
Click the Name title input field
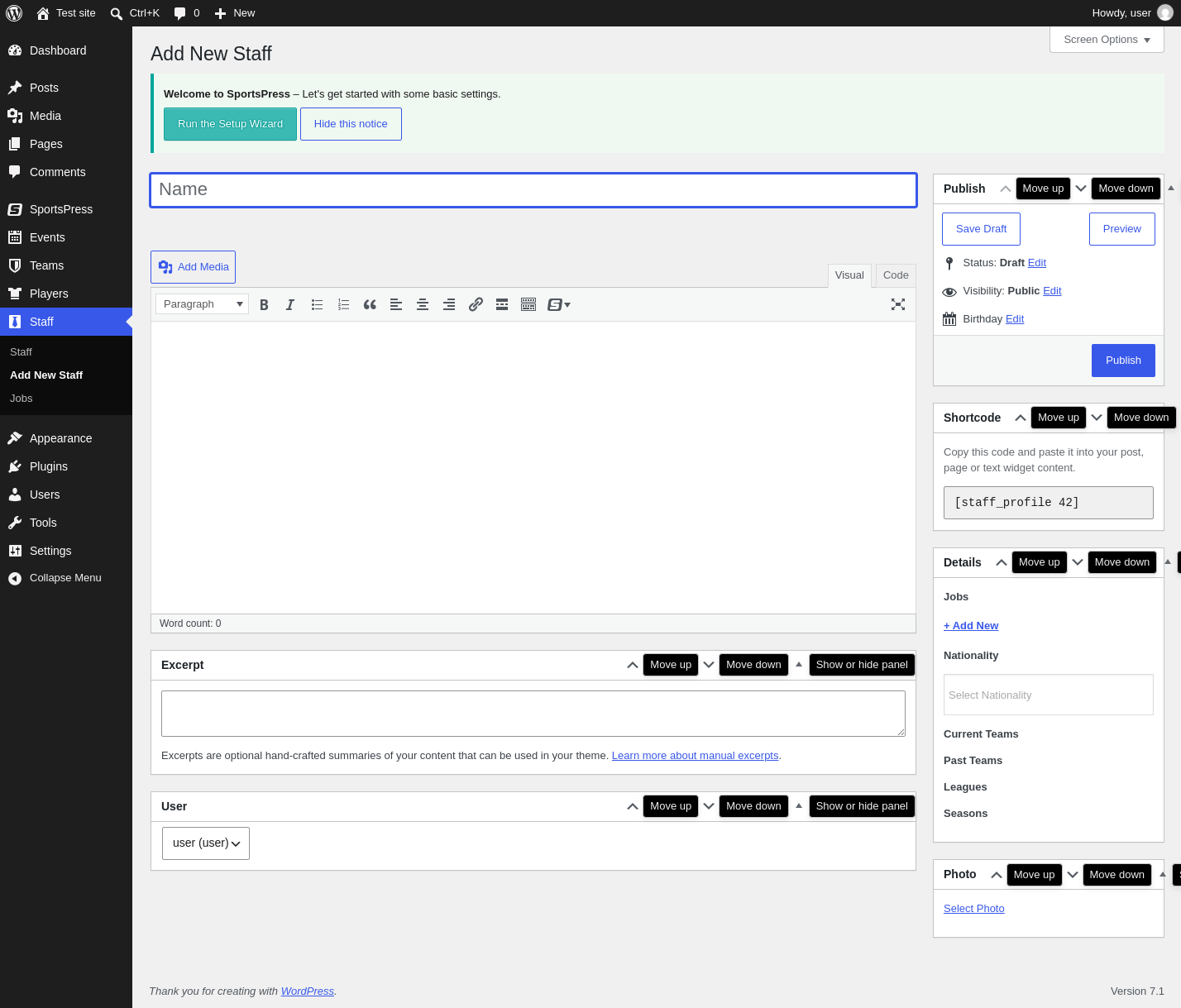point(533,190)
